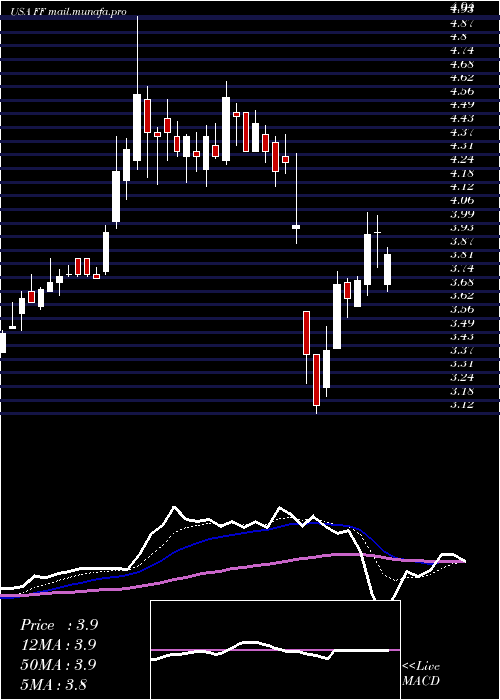
Task: Select the 3.68 price axis label
Action: pos(462,282)
